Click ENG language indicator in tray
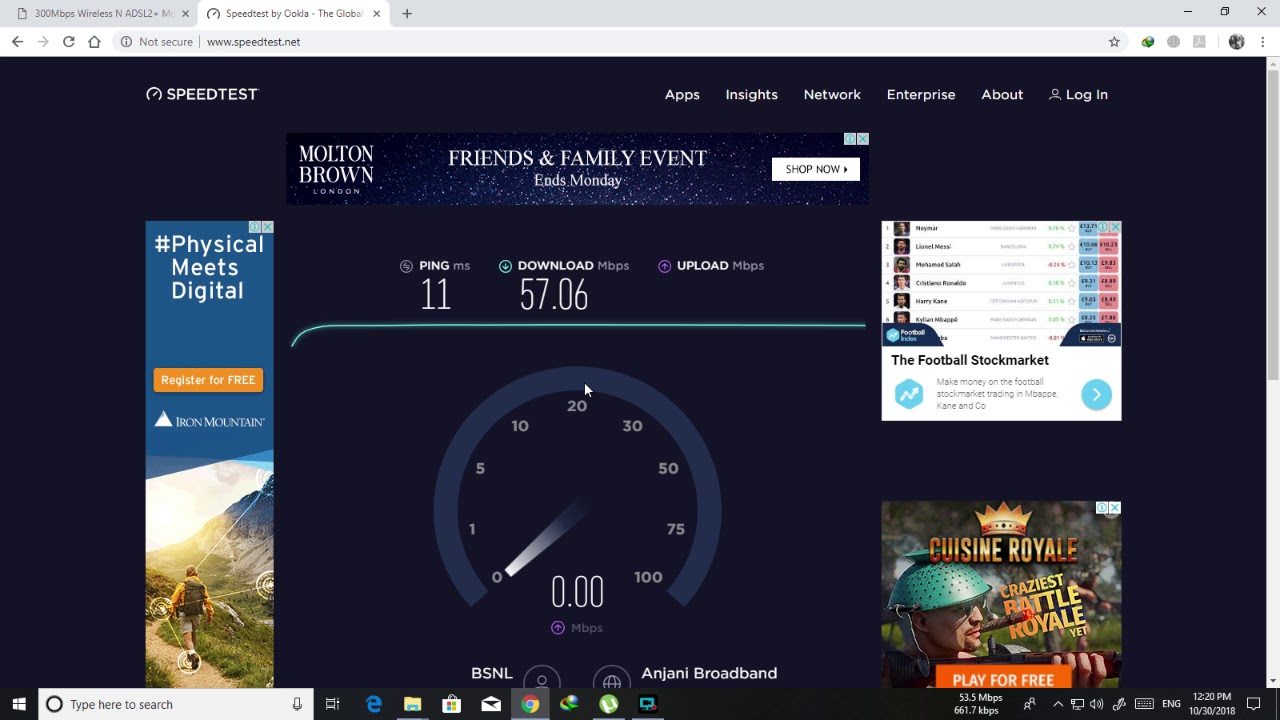1280x720 pixels. 1171,704
